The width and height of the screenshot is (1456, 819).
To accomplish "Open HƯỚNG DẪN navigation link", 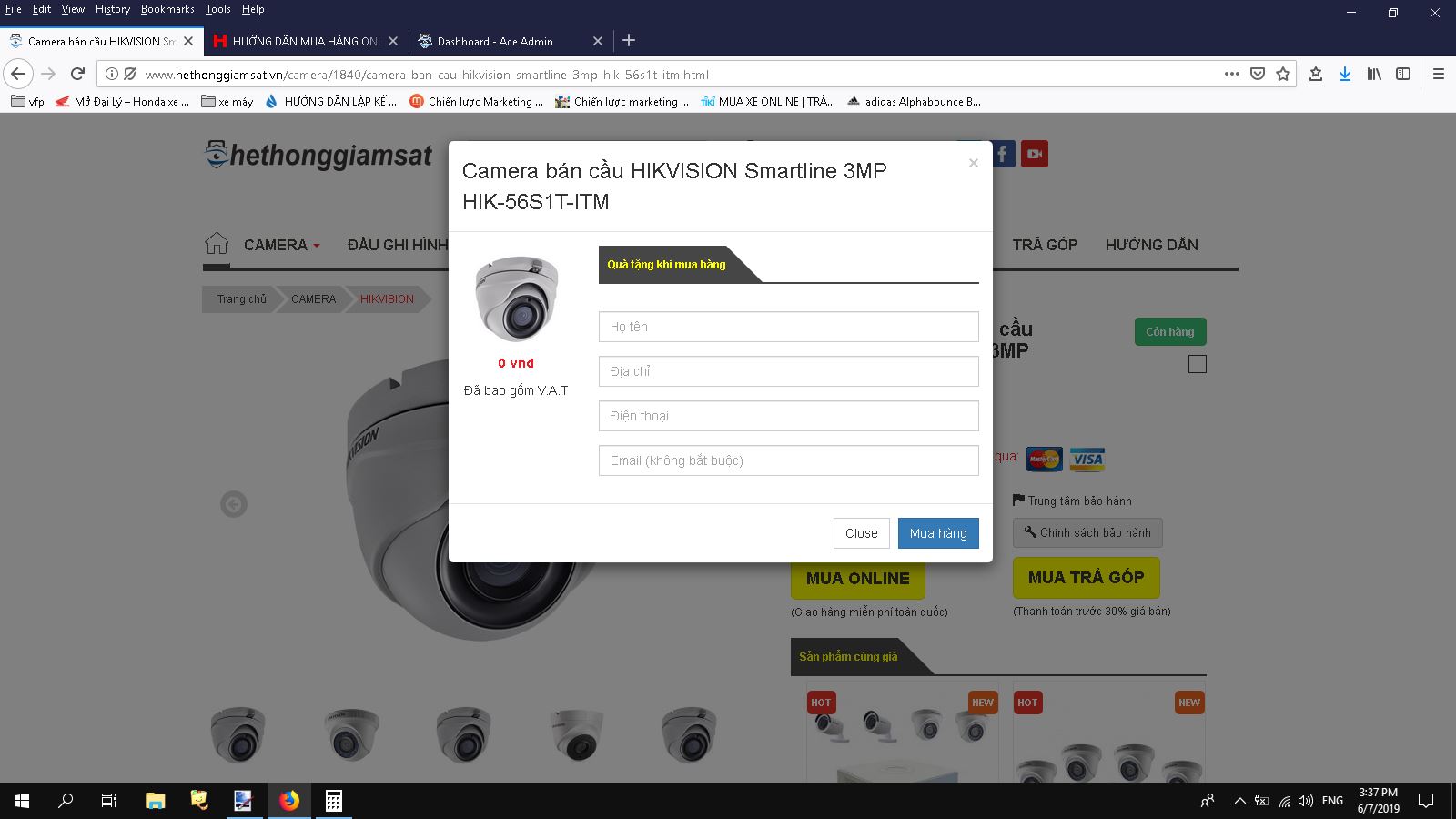I will click(1151, 245).
